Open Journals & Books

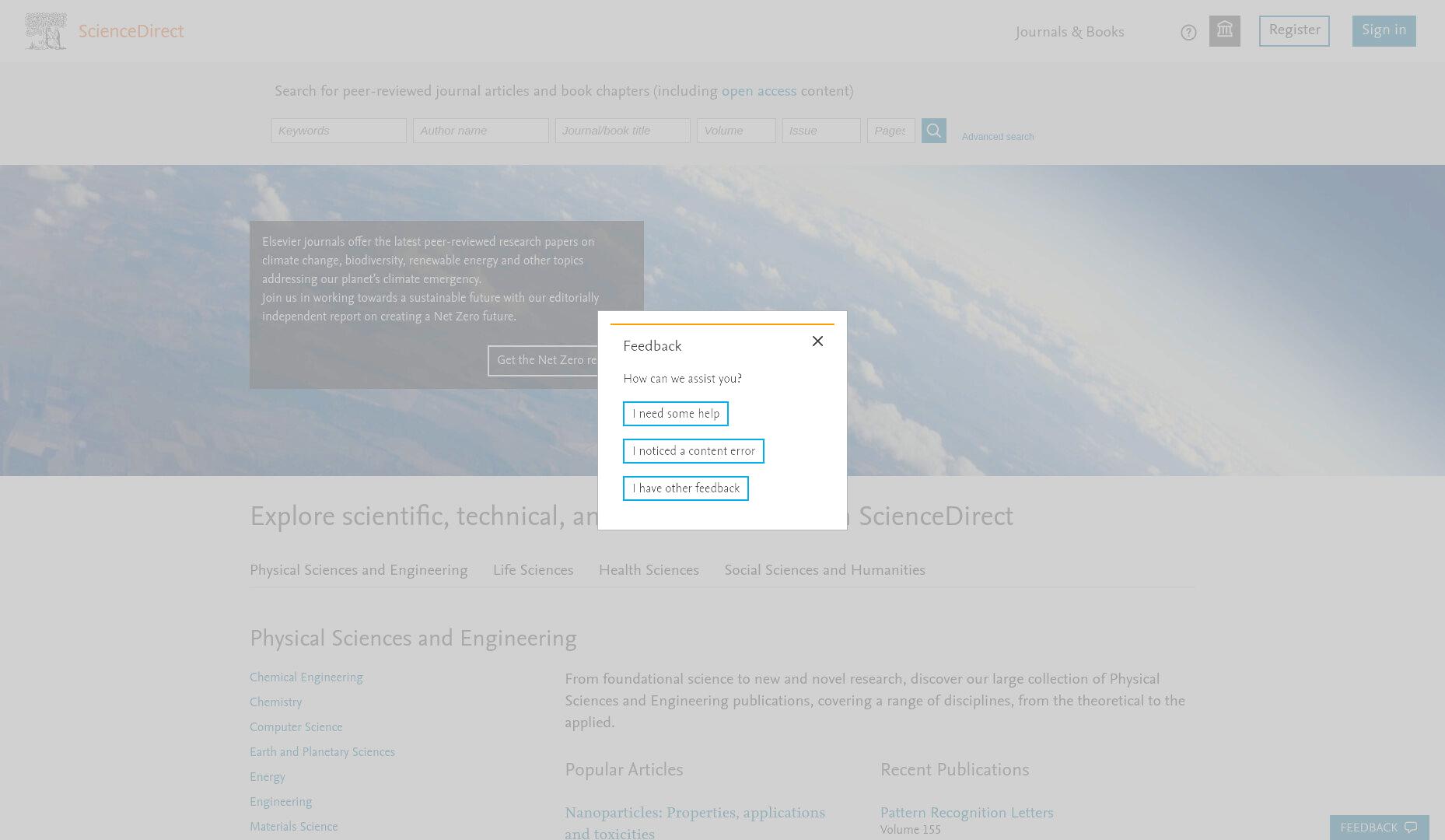(x=1069, y=33)
